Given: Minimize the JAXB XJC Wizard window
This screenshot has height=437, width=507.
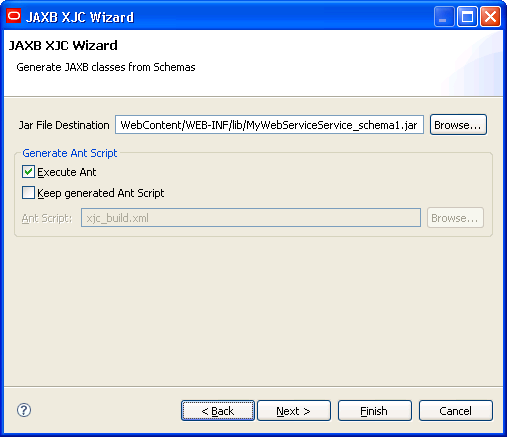Looking at the screenshot, I should pos(444,16).
